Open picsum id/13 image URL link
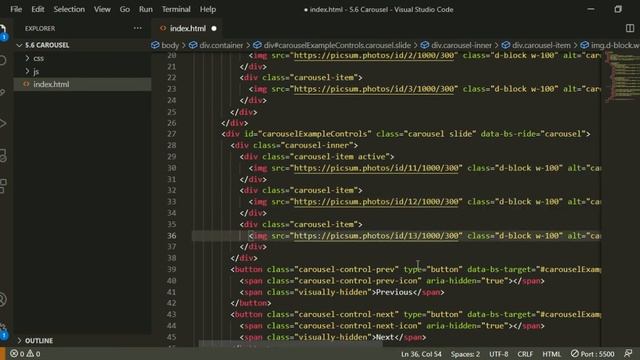 click(376, 236)
